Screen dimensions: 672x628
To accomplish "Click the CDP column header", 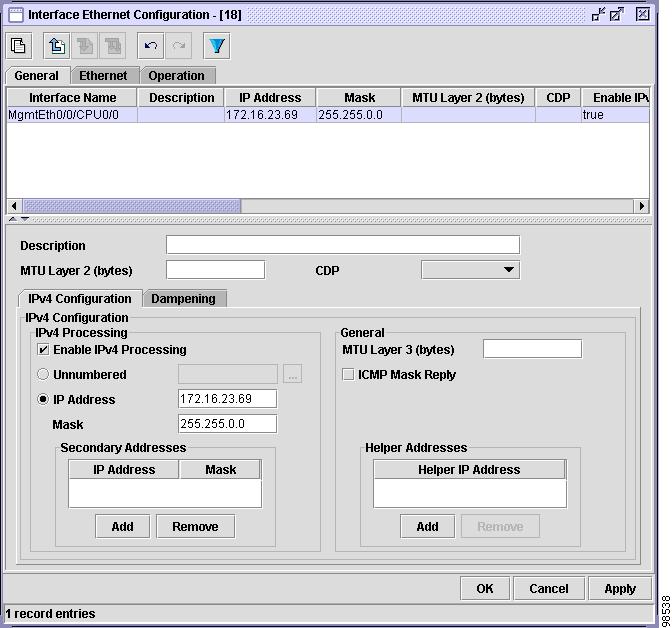I will [x=558, y=98].
